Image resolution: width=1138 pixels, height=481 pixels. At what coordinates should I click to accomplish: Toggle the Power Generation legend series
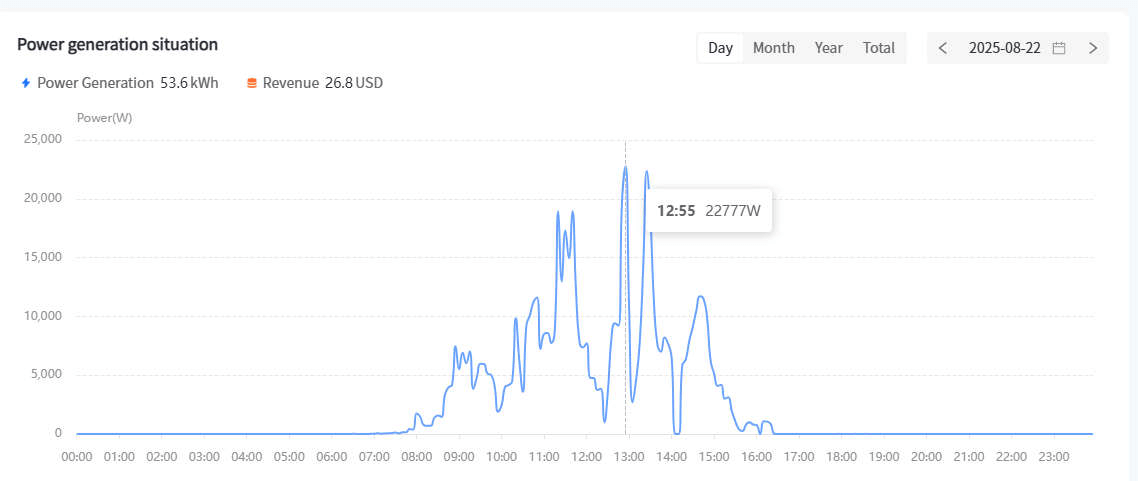(120, 83)
